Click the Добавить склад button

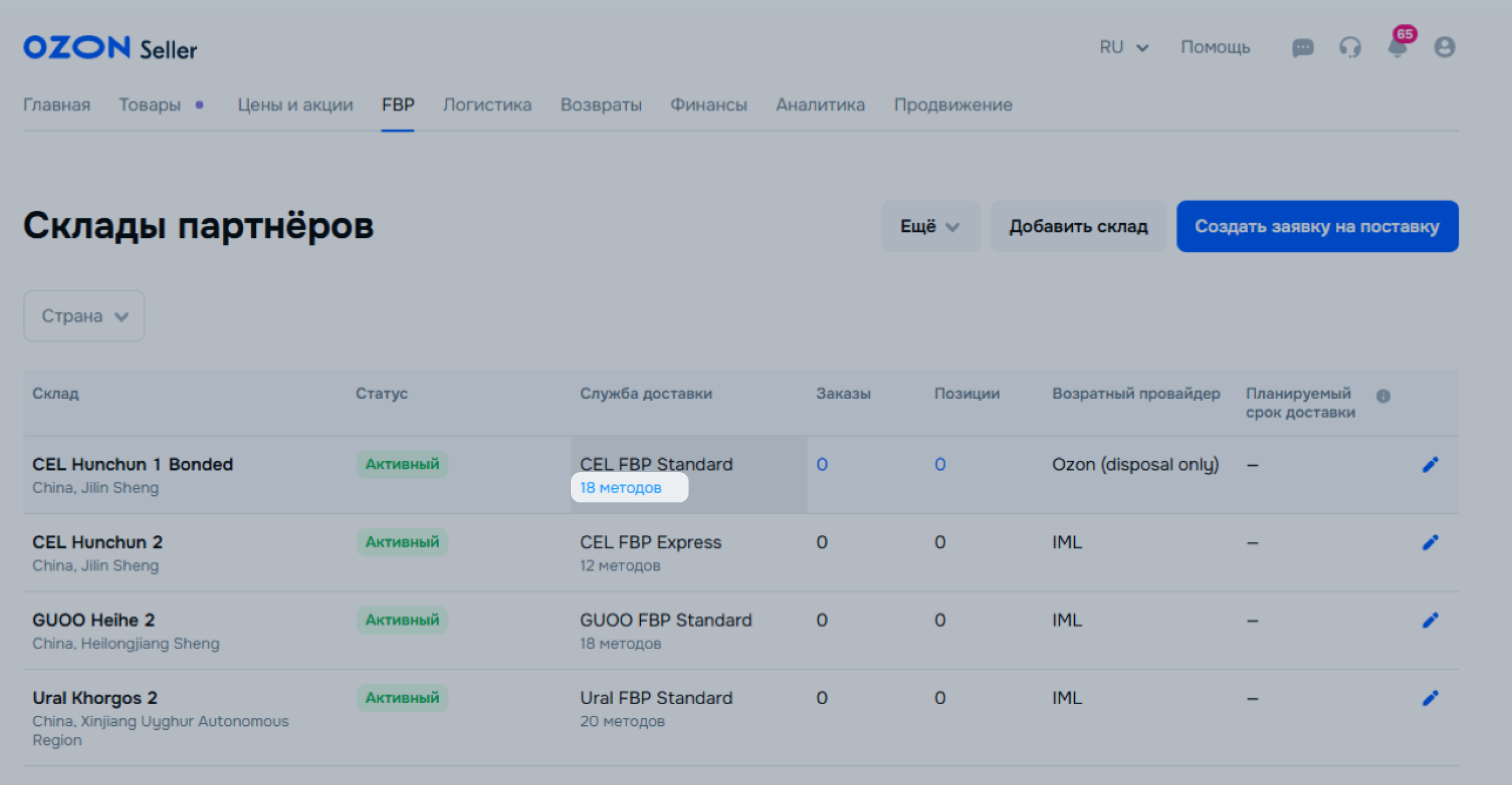click(1078, 226)
